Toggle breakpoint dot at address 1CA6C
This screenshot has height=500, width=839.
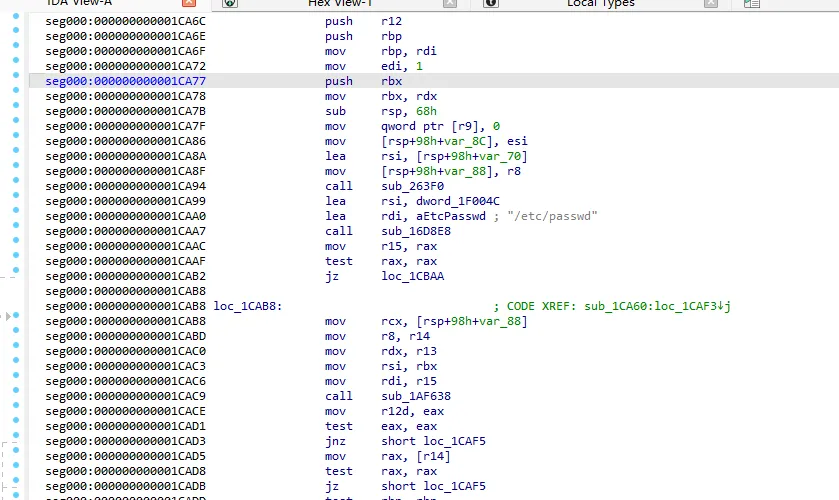coord(16,16)
